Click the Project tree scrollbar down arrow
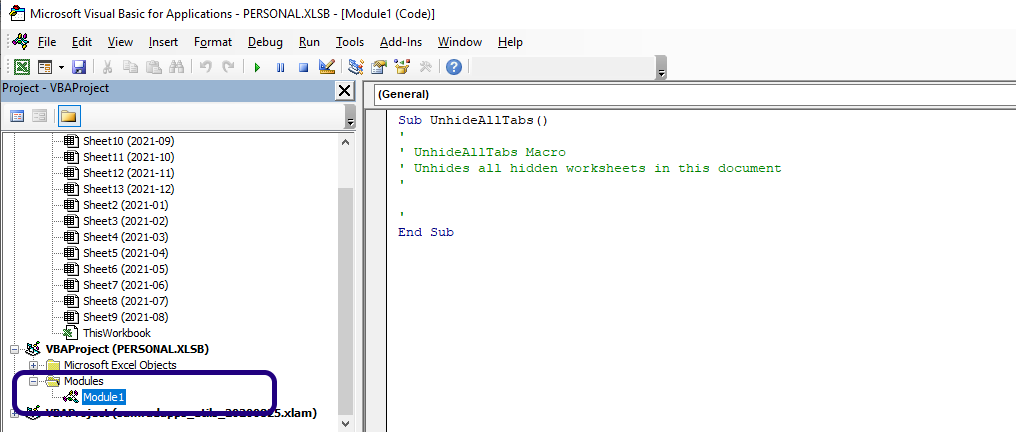Viewport: 1016px width, 432px height. pyautogui.click(x=345, y=424)
